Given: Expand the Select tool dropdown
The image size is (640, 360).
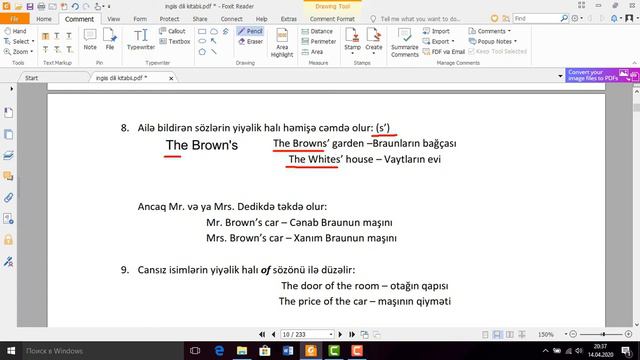Looking at the screenshot, I should [x=33, y=42].
